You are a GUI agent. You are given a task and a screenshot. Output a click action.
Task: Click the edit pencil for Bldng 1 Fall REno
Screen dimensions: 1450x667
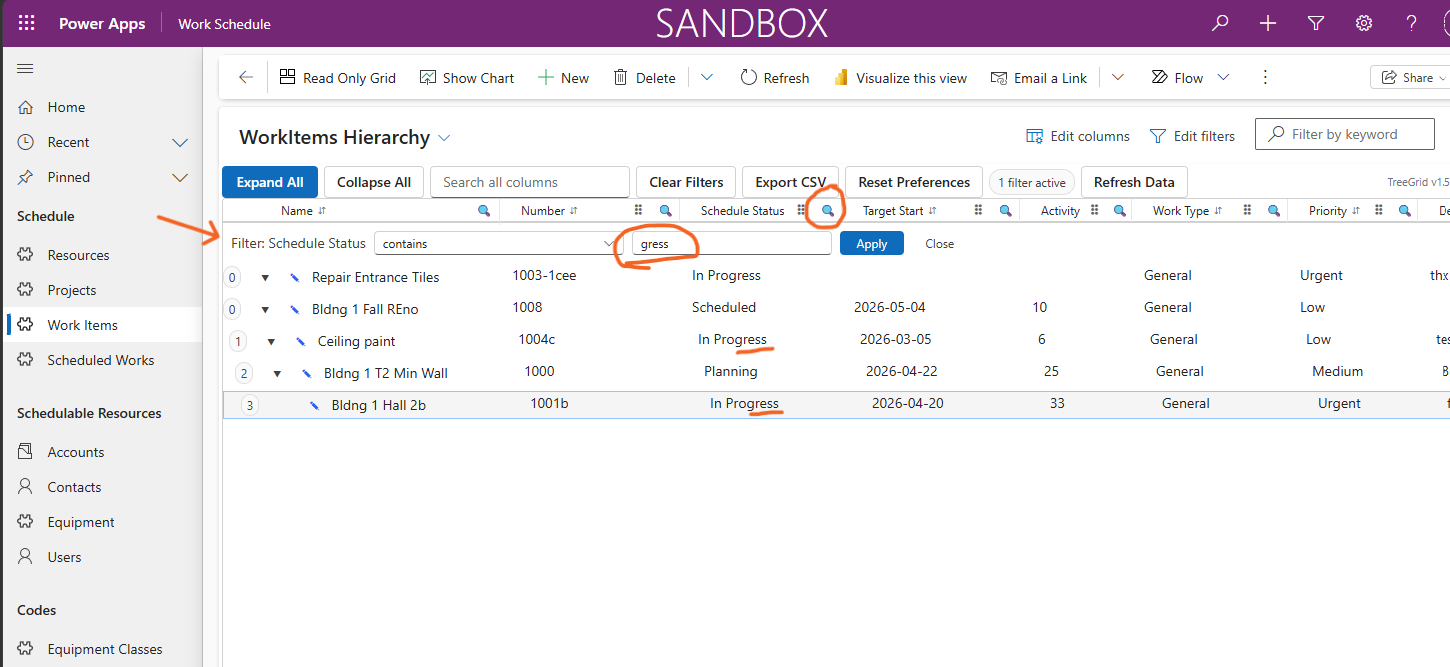pos(294,310)
